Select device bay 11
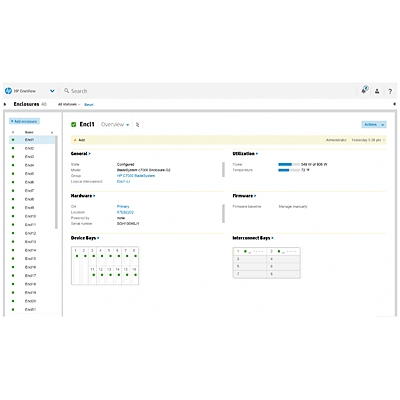 [92, 275]
